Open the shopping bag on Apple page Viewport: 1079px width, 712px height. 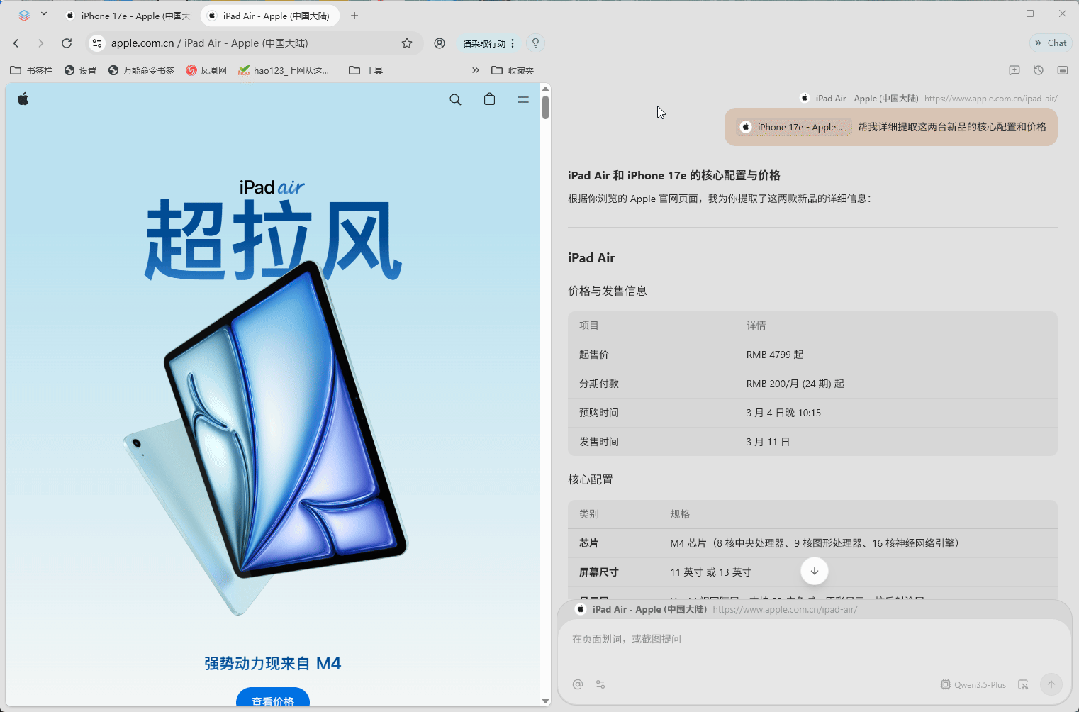point(489,100)
